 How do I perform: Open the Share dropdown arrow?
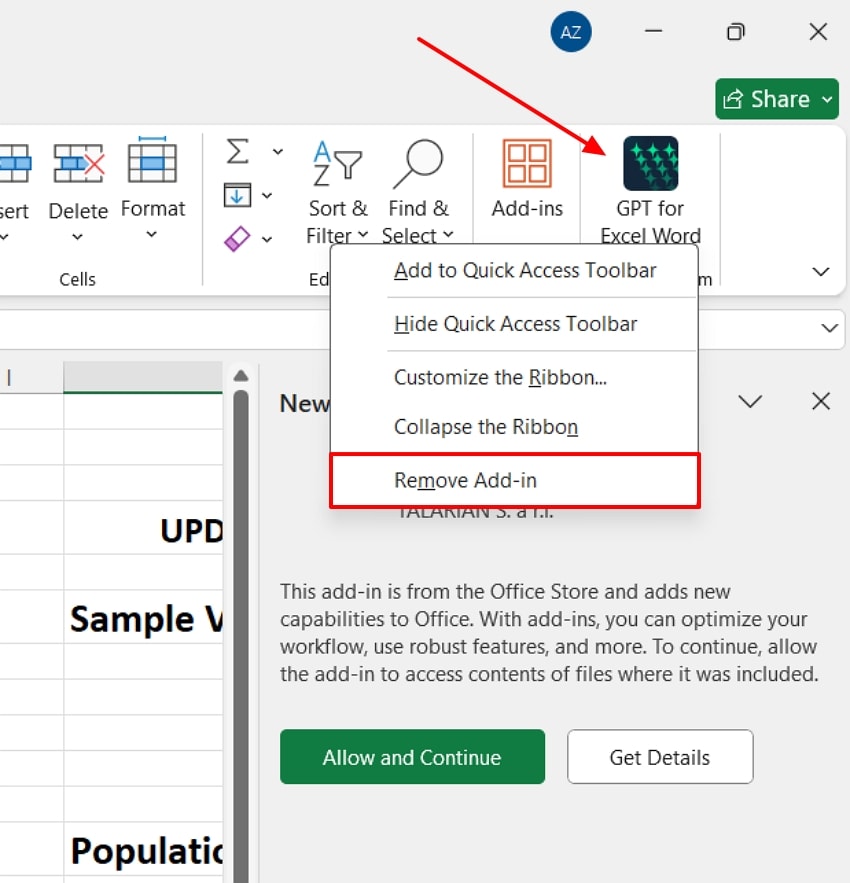coord(825,99)
